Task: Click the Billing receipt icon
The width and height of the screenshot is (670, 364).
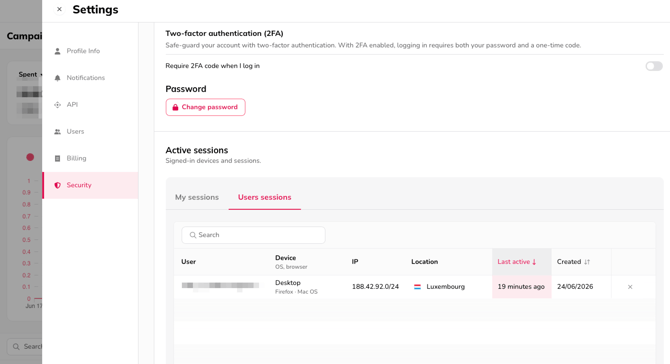Action: (57, 159)
